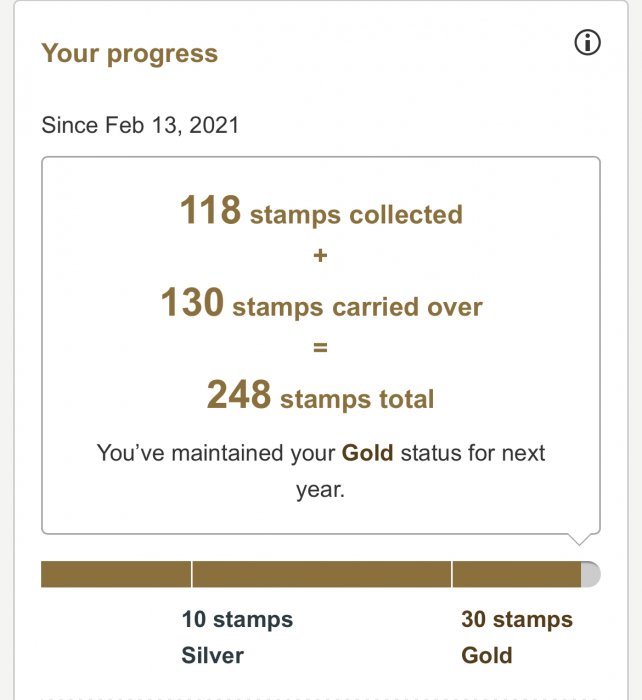Tap the "130 stamps carried over" line
Screen dimensions: 642x700
(320, 304)
